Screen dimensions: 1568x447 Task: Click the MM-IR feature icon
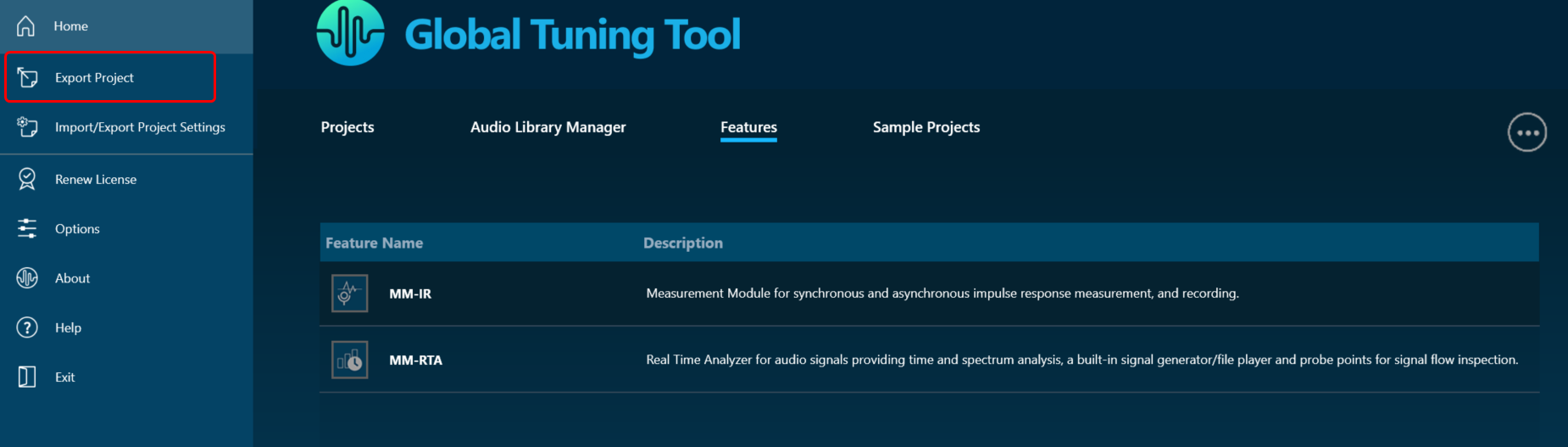pos(349,293)
